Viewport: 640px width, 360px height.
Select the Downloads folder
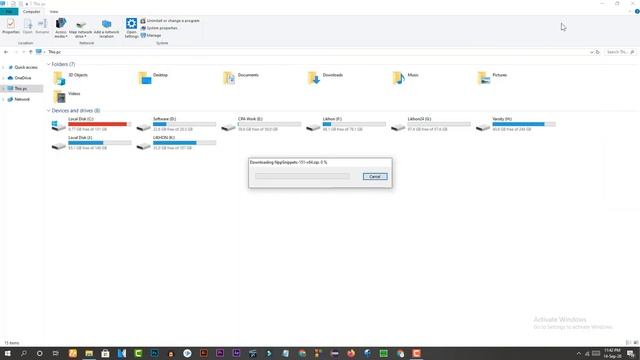(x=325, y=78)
